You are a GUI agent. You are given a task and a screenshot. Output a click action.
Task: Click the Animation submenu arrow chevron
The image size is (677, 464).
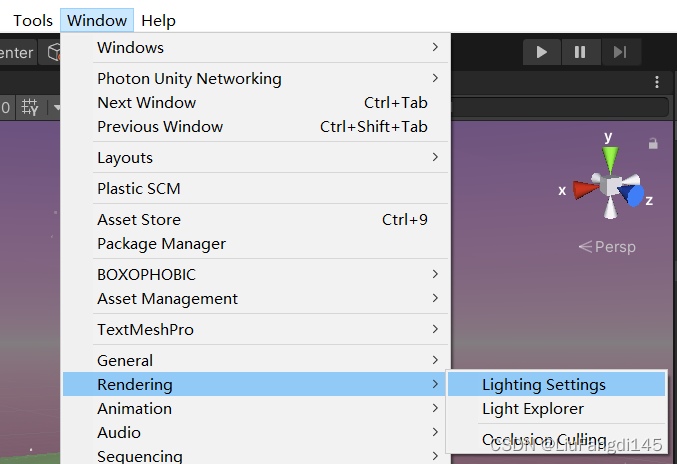click(x=435, y=408)
